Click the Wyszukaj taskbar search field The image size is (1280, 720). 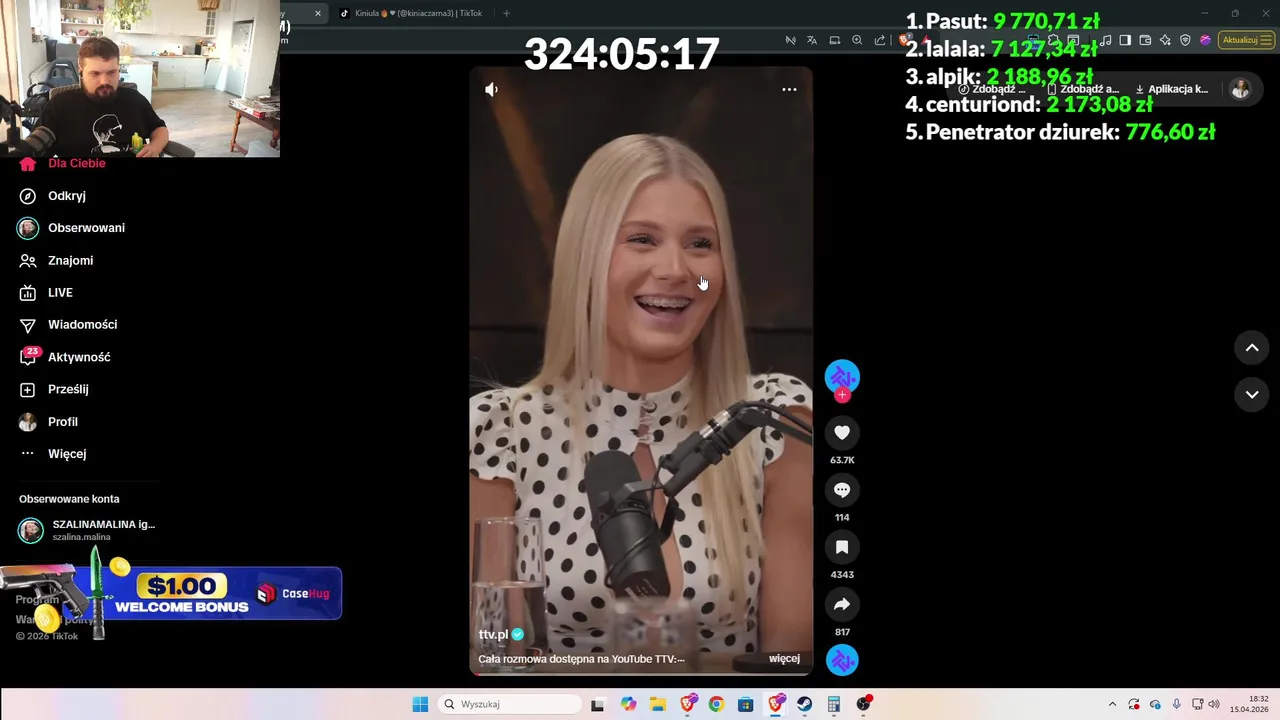pos(510,704)
